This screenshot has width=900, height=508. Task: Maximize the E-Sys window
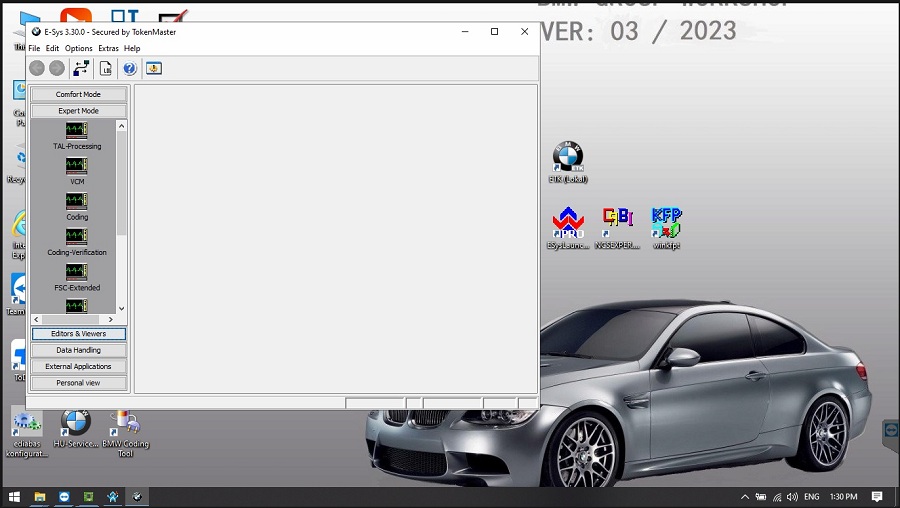click(494, 32)
